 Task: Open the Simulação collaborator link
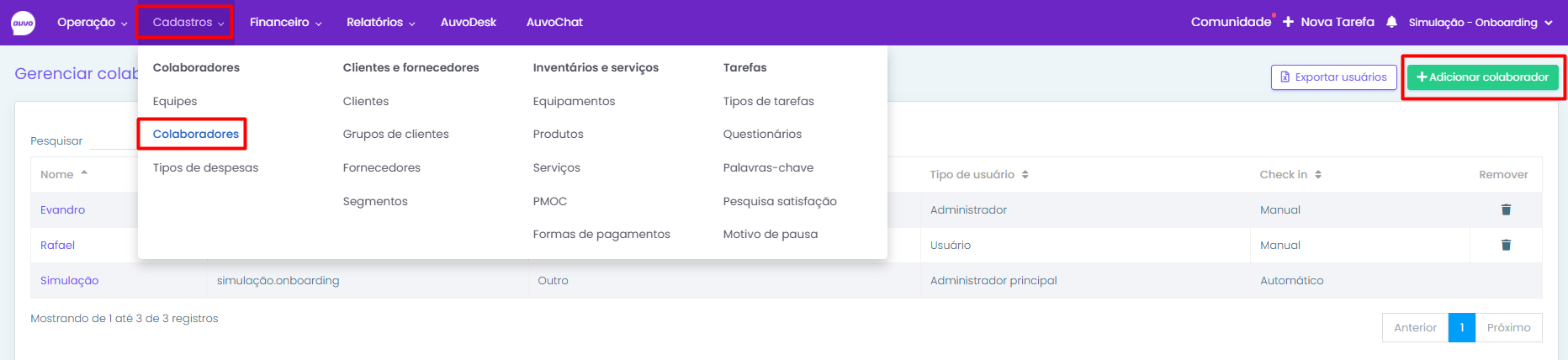[70, 281]
